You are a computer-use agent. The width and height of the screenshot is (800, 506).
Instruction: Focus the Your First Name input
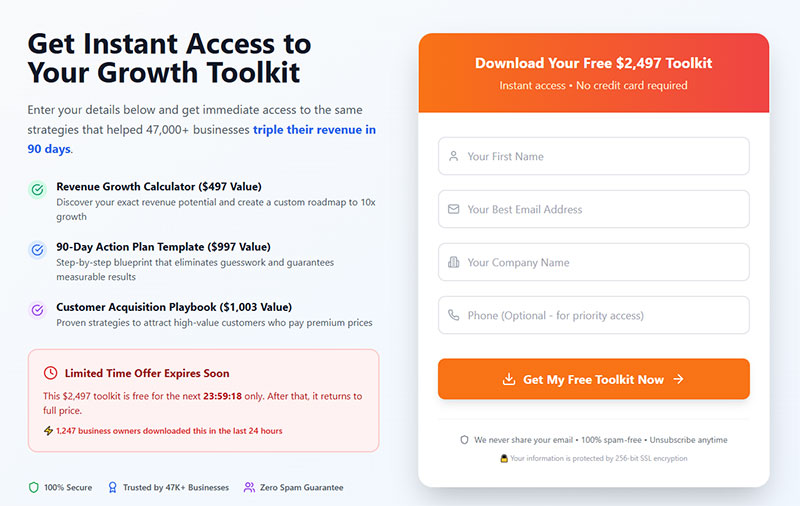click(594, 156)
